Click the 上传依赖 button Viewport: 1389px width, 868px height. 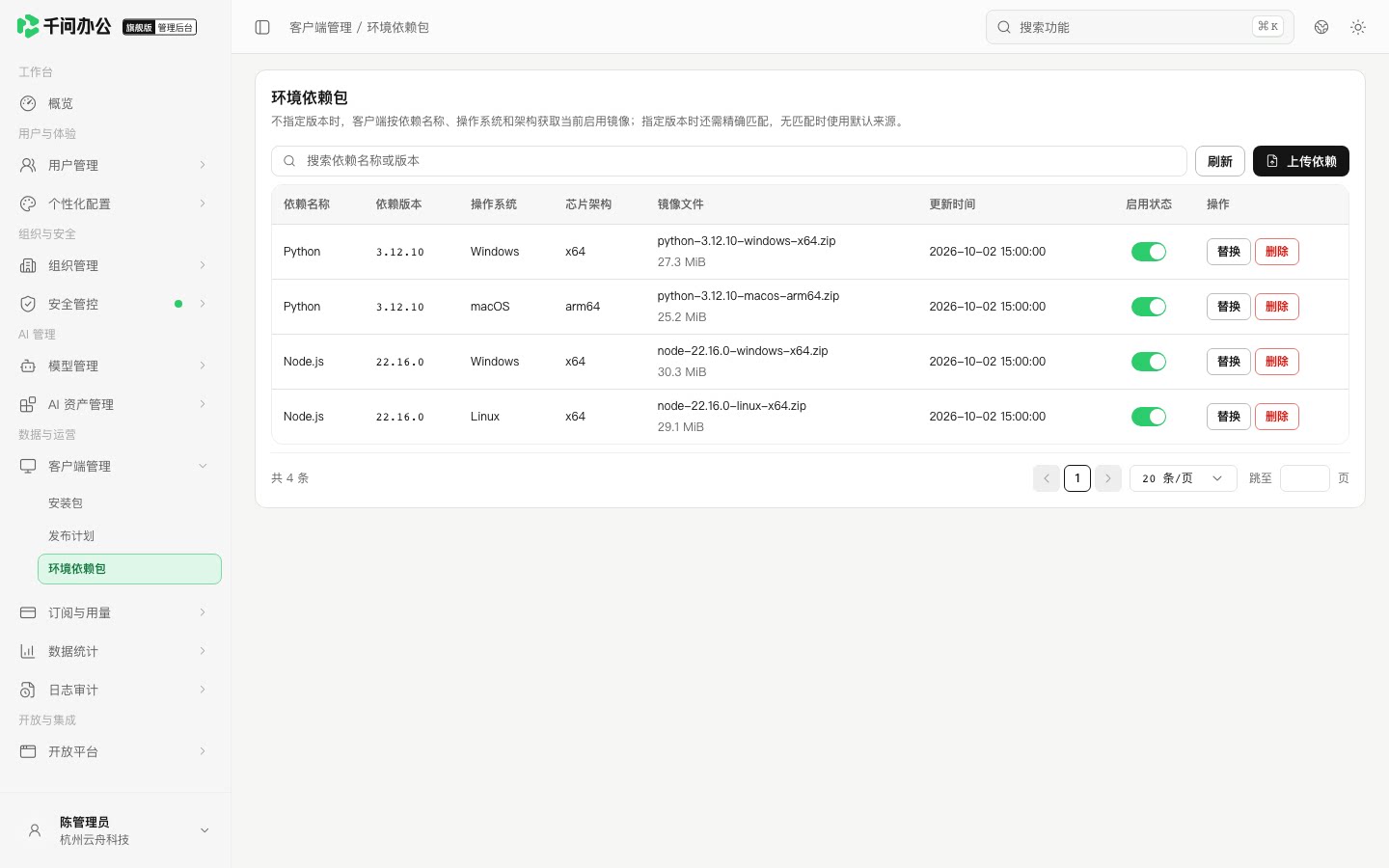point(1301,161)
